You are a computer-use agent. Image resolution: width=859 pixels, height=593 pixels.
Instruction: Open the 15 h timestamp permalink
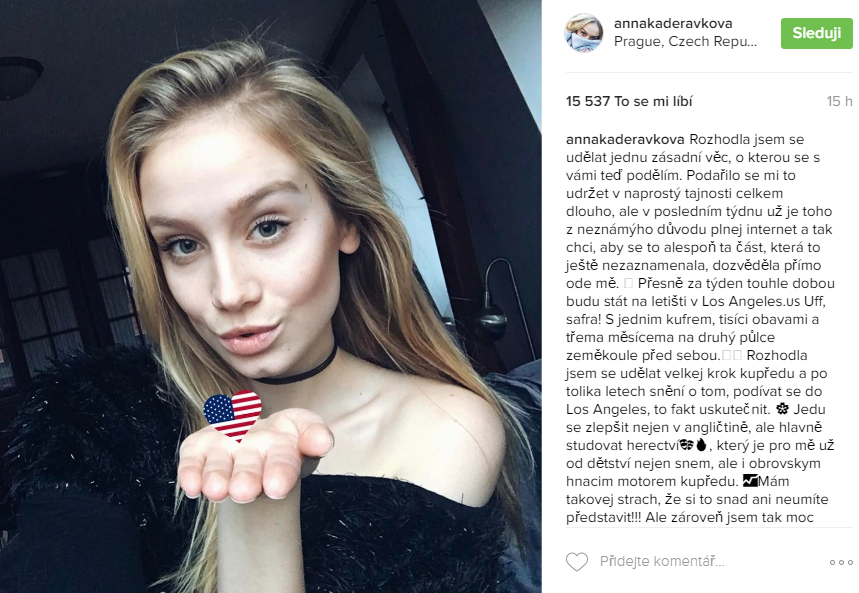coord(839,101)
